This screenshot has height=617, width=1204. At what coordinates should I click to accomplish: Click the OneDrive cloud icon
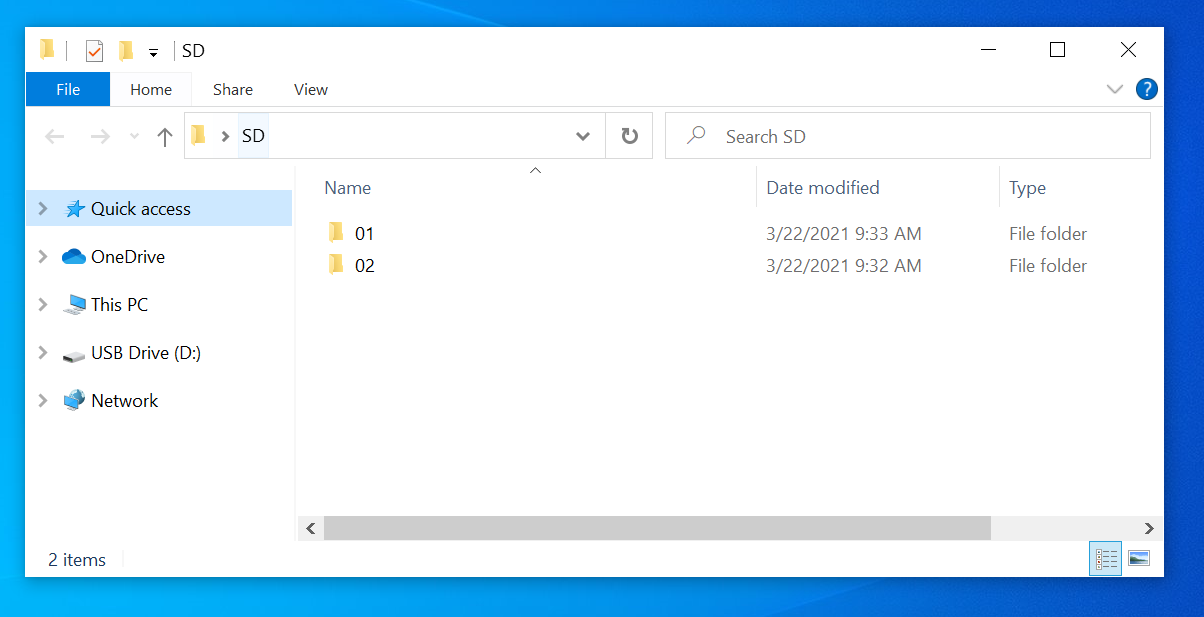pyautogui.click(x=74, y=257)
